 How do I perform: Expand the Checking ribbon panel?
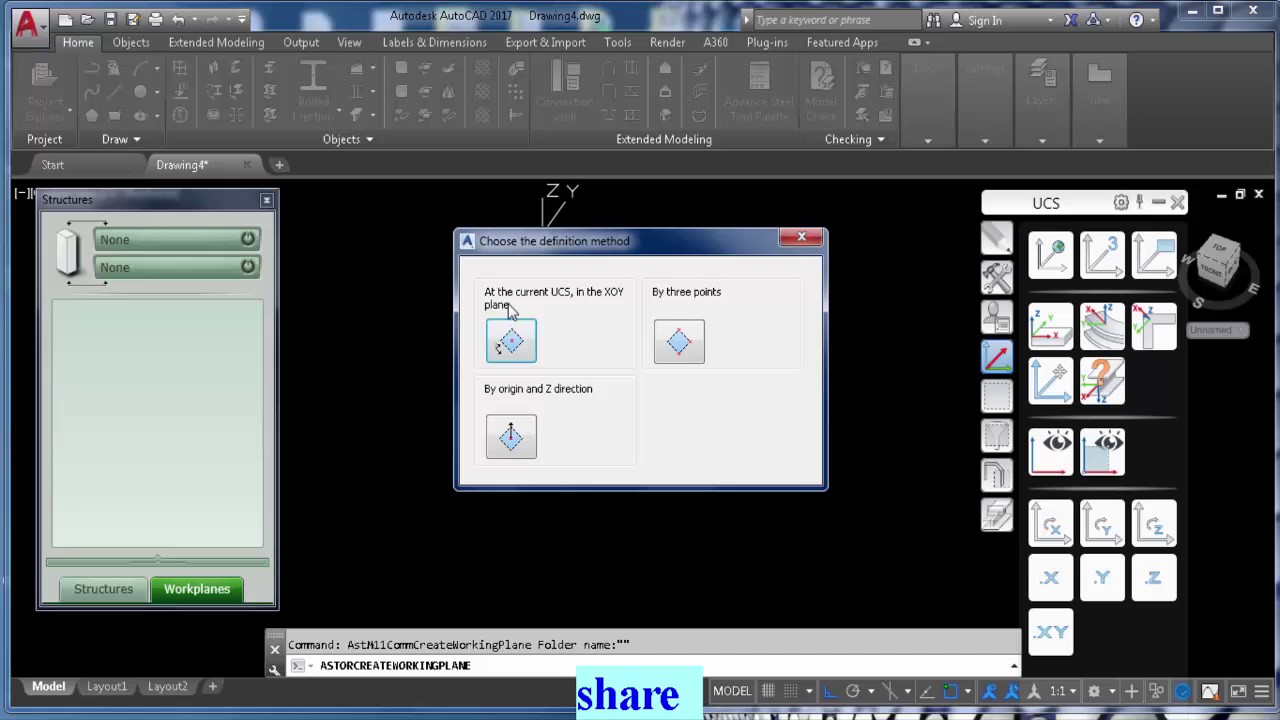tap(854, 139)
